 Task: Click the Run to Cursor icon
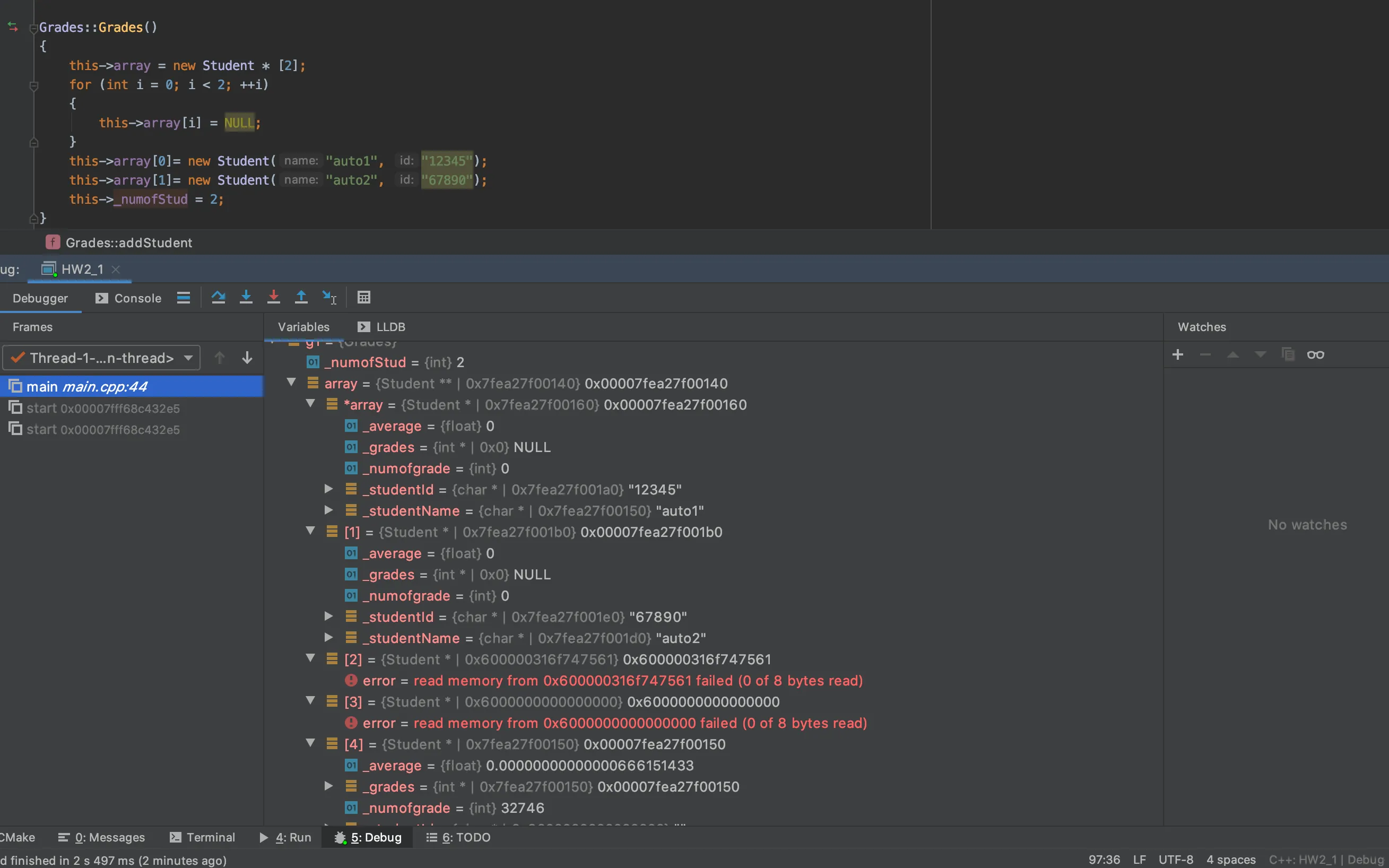[x=329, y=297]
